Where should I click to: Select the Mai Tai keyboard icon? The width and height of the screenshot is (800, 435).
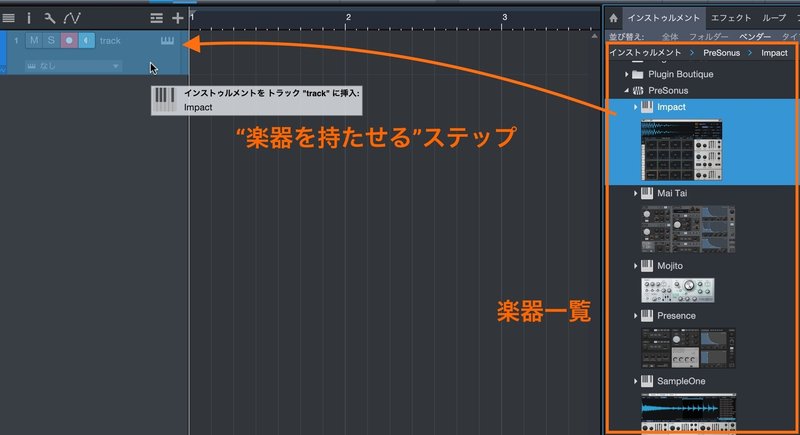pyautogui.click(x=647, y=193)
